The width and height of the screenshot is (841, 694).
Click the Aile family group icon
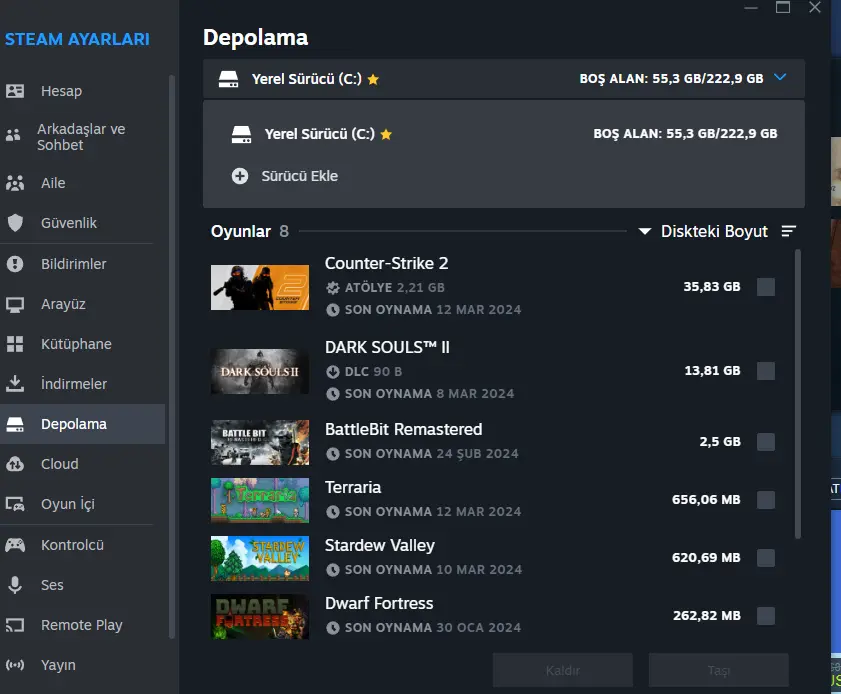click(15, 183)
